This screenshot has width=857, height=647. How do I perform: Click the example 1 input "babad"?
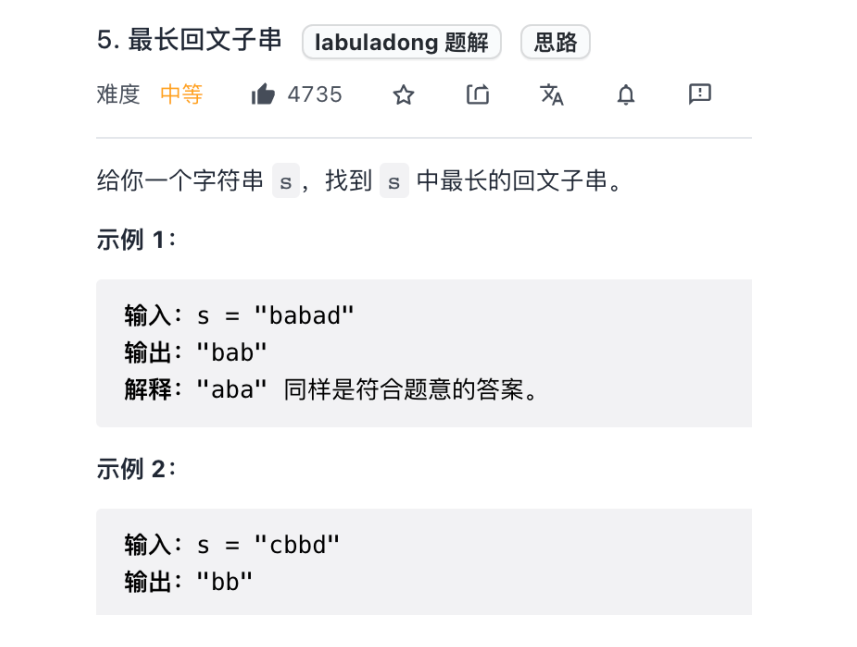tap(304, 315)
